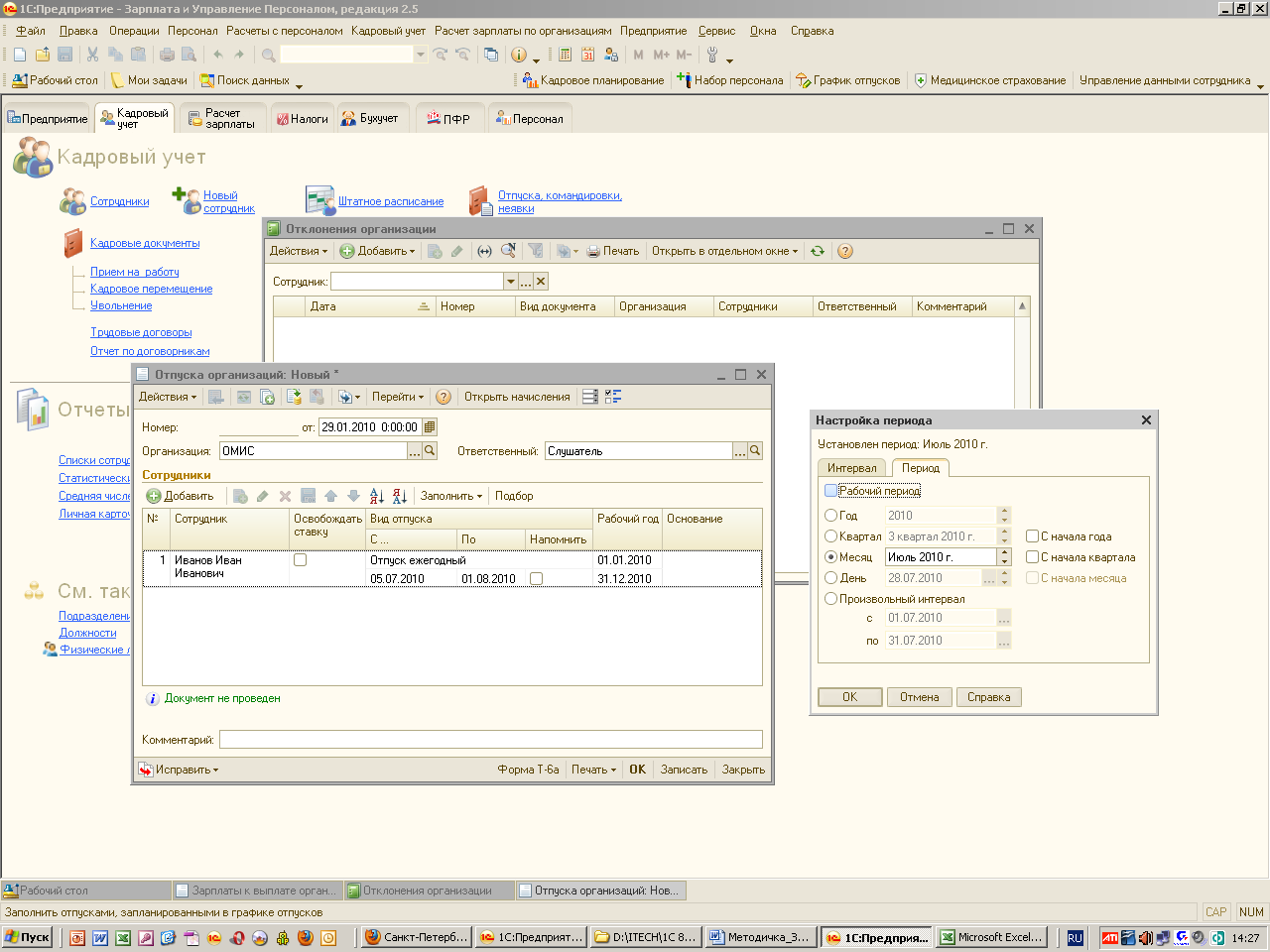Click sort ascending icon in Сотрудники table toolbar
The image size is (1270, 952).
[x=377, y=496]
